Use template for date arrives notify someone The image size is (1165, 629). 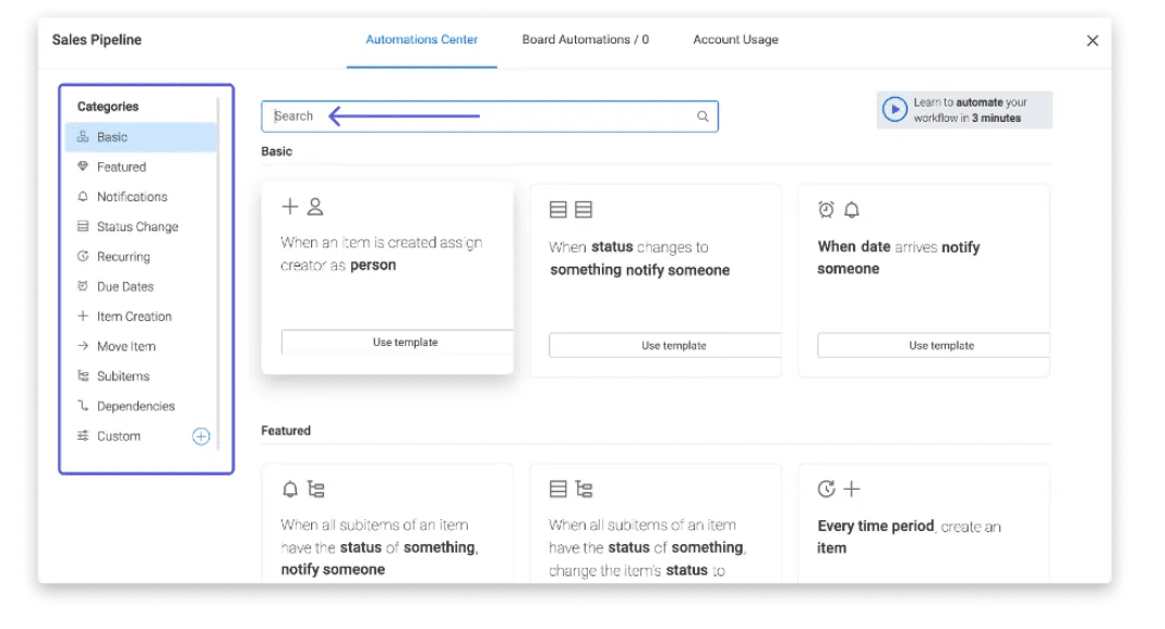click(x=933, y=345)
